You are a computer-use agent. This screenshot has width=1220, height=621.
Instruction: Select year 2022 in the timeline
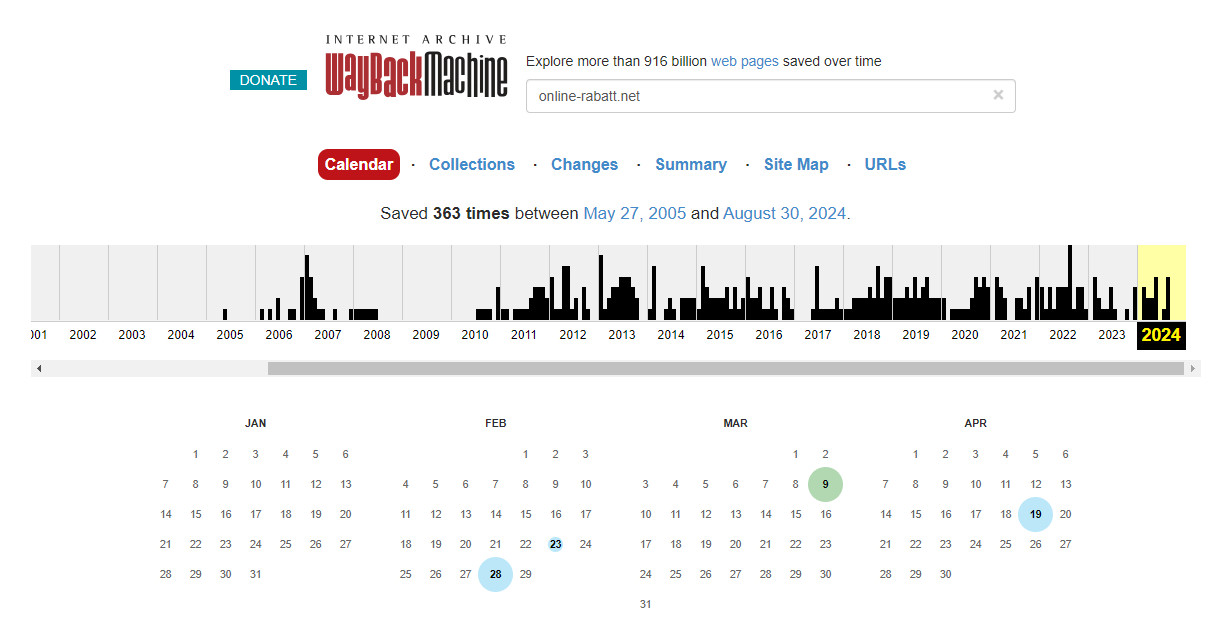pos(1063,335)
